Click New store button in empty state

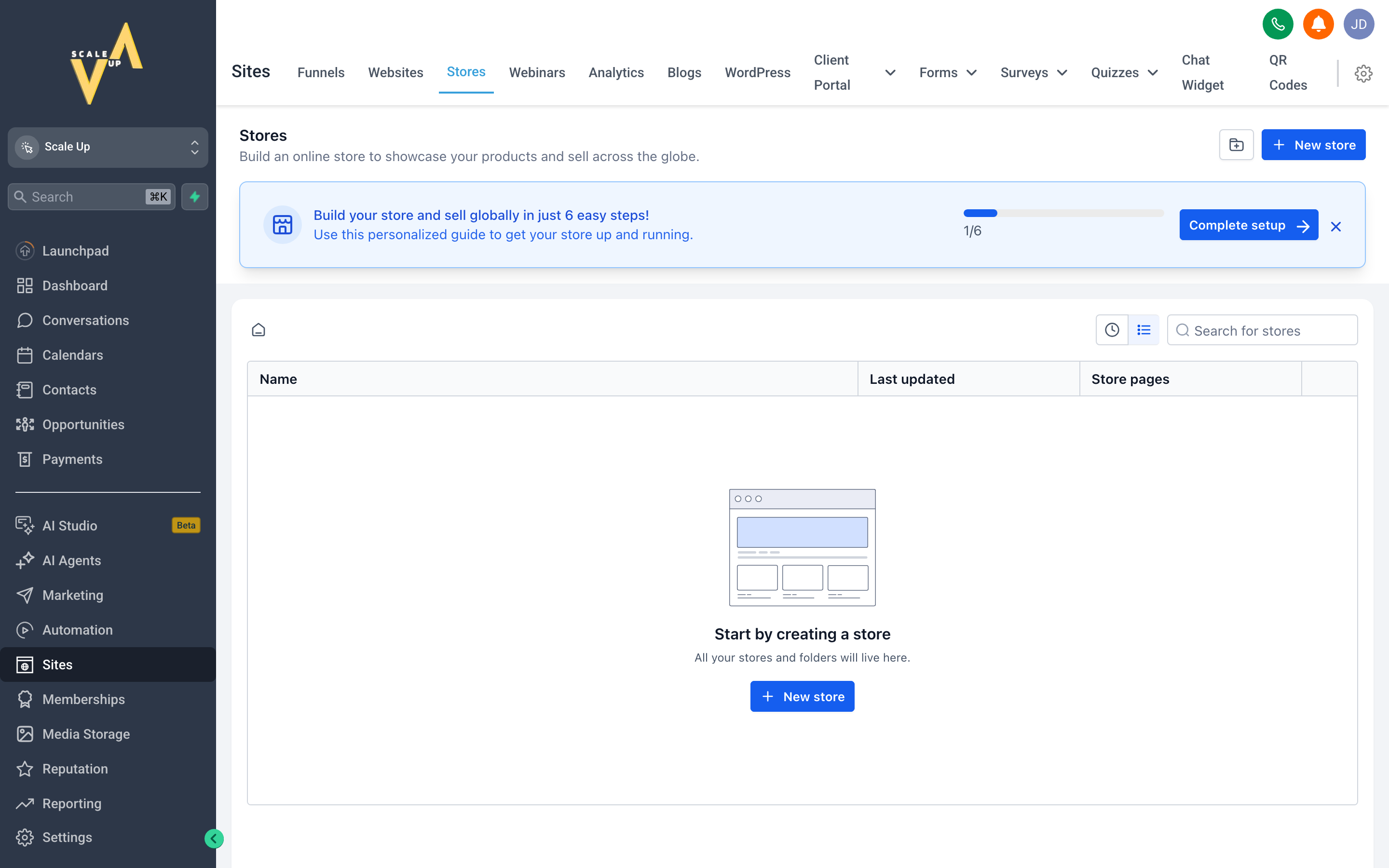pos(802,696)
